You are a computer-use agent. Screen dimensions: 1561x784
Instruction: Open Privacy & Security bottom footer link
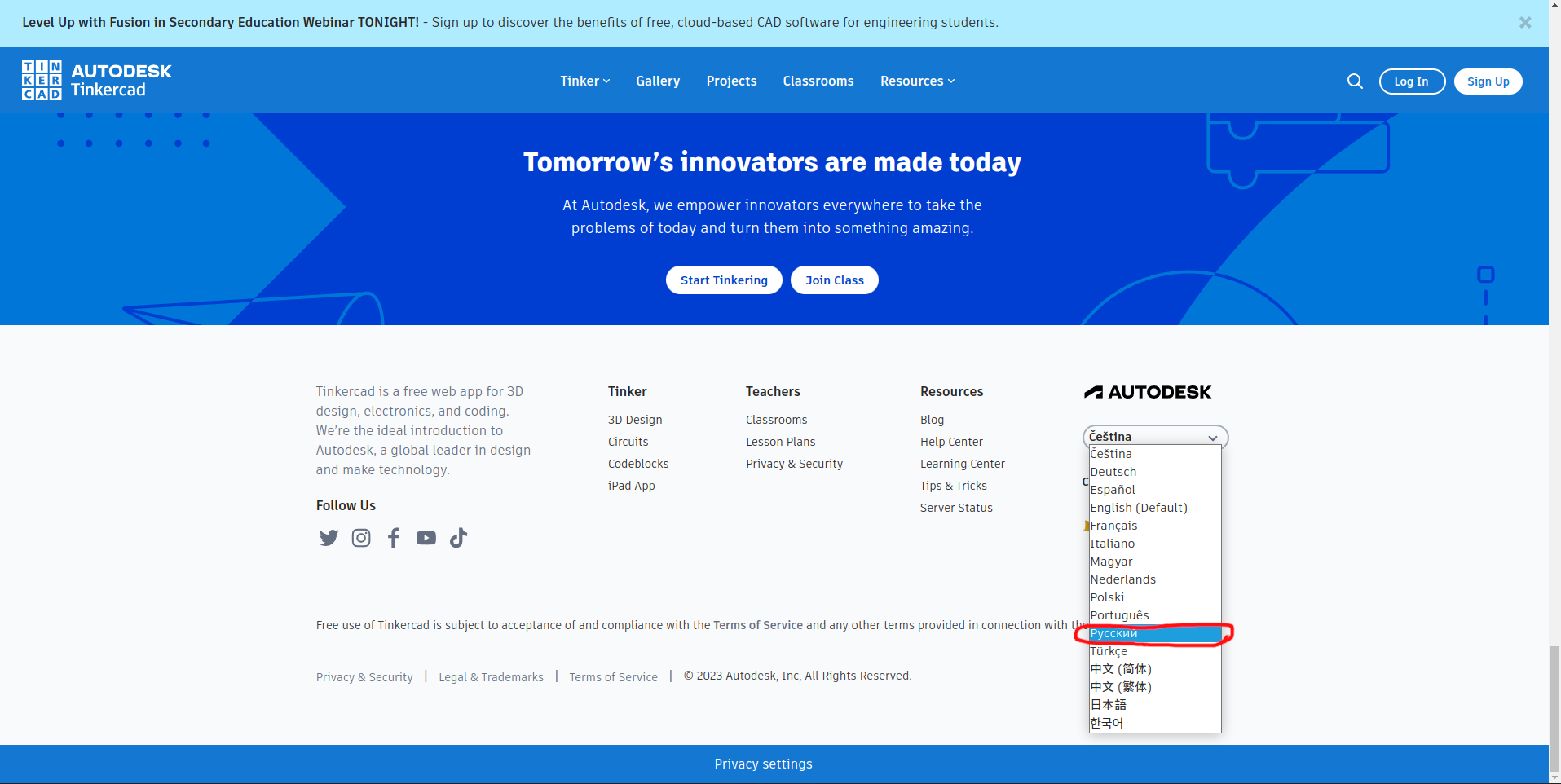coord(364,677)
